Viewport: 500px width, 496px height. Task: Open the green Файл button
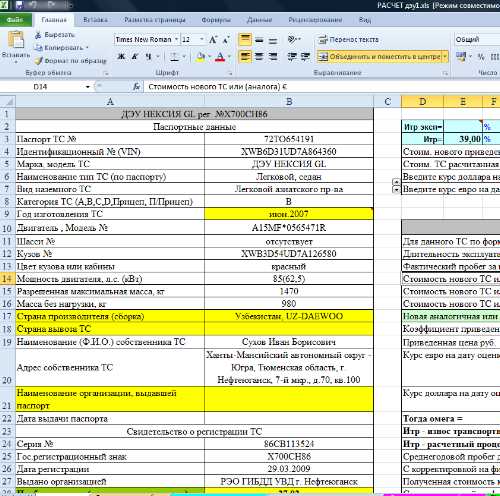(x=15, y=20)
